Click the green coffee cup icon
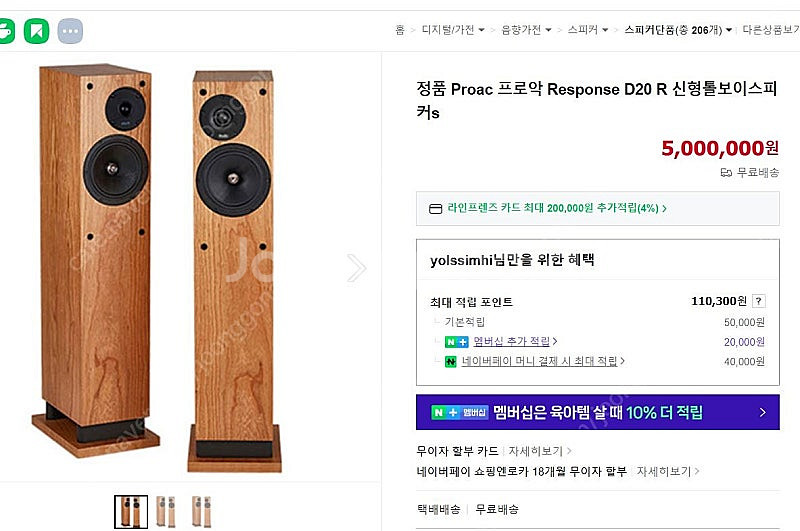Viewport: 800px width, 531px height. [5, 30]
